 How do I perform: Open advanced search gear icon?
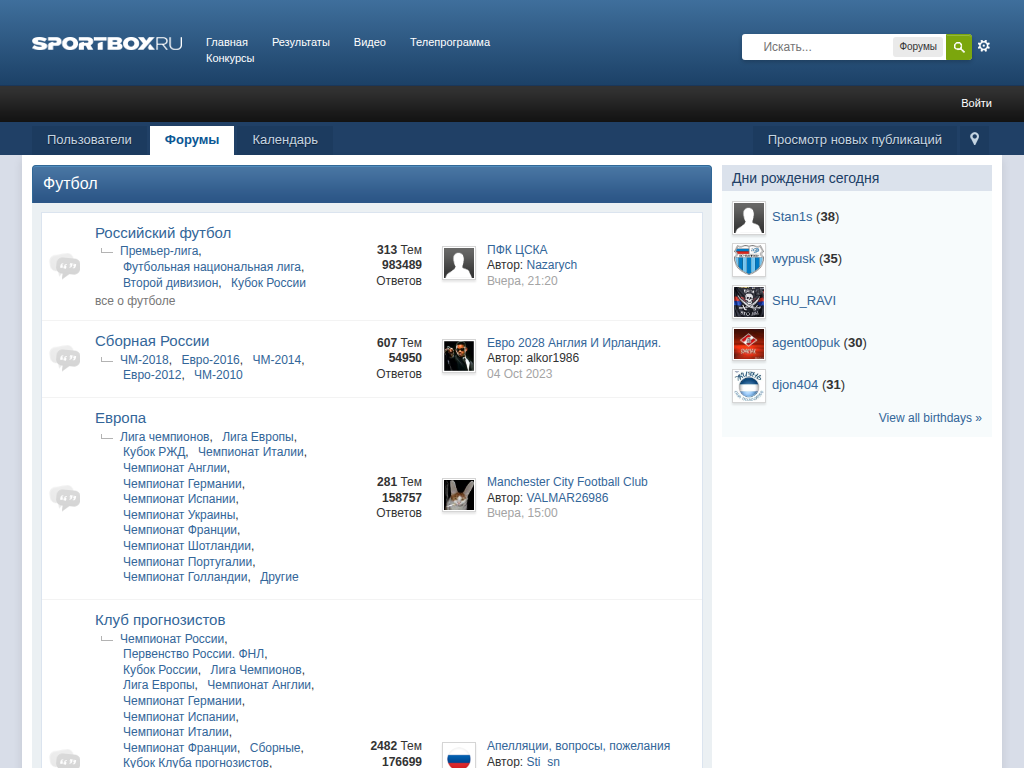(984, 46)
